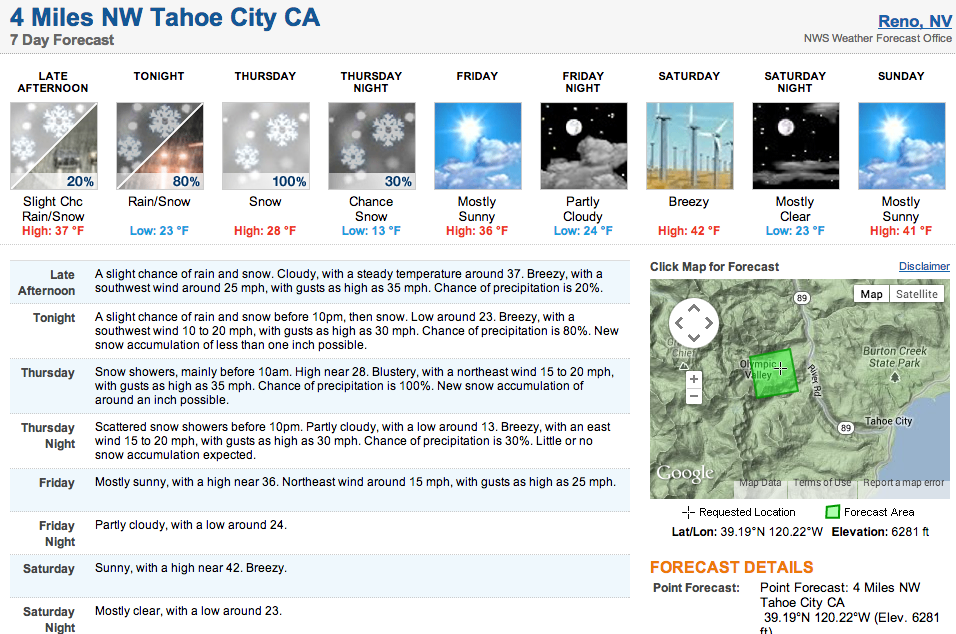The height and width of the screenshot is (634, 956).
Task: Zoom out on the map
Action: [693, 396]
